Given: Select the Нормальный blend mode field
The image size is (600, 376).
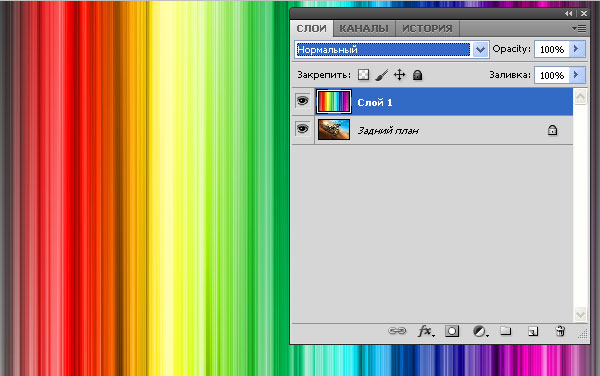Looking at the screenshot, I should pyautogui.click(x=383, y=50).
